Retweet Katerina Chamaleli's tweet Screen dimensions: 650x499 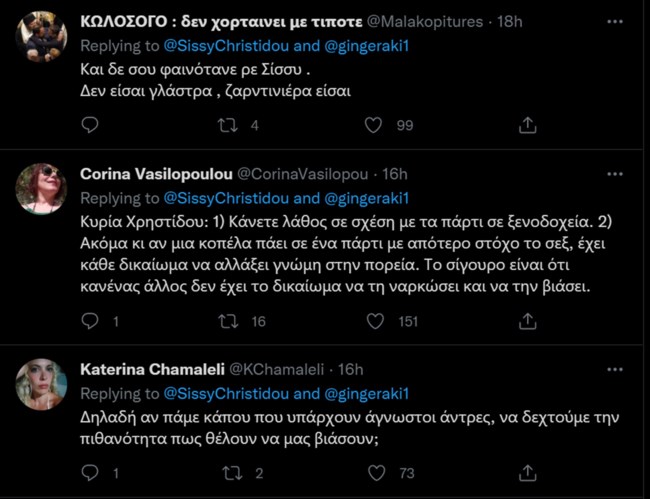pyautogui.click(x=228, y=472)
